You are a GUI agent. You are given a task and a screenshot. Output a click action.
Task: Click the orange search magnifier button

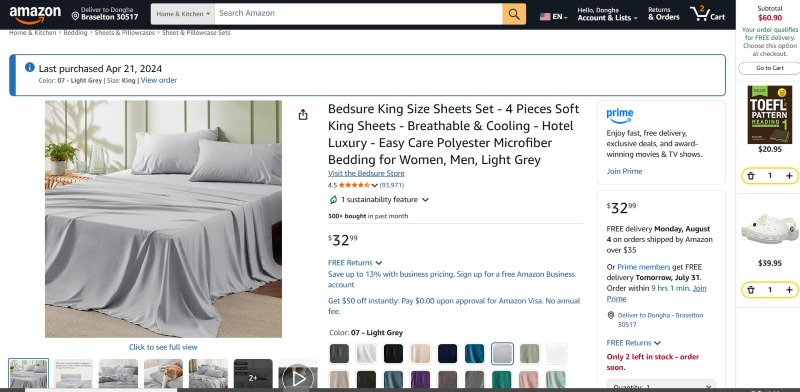tap(514, 14)
